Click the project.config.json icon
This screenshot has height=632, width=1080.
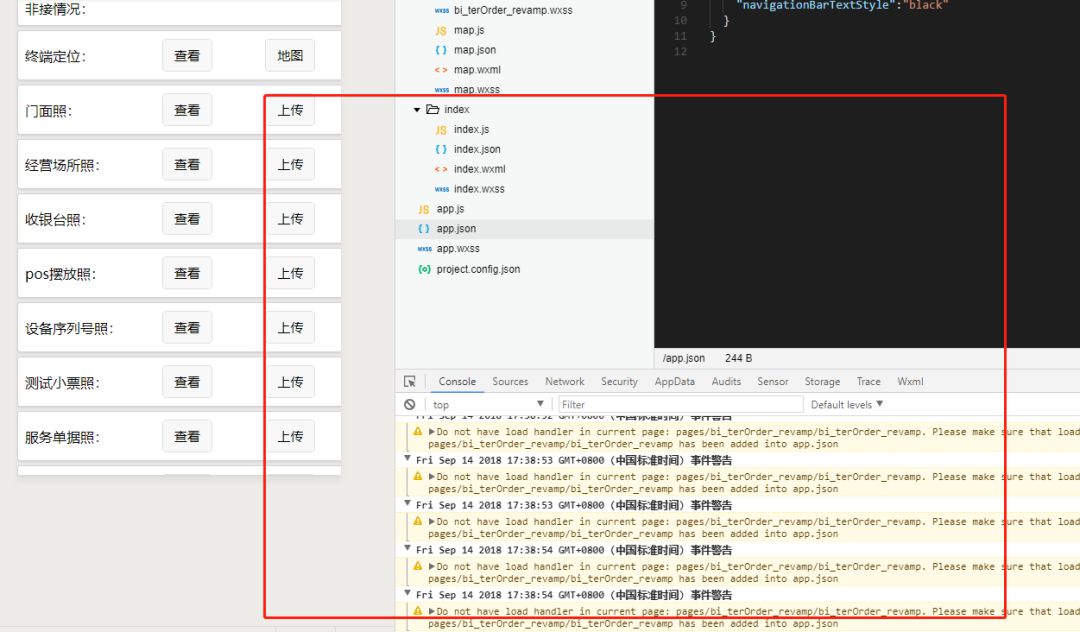(424, 269)
